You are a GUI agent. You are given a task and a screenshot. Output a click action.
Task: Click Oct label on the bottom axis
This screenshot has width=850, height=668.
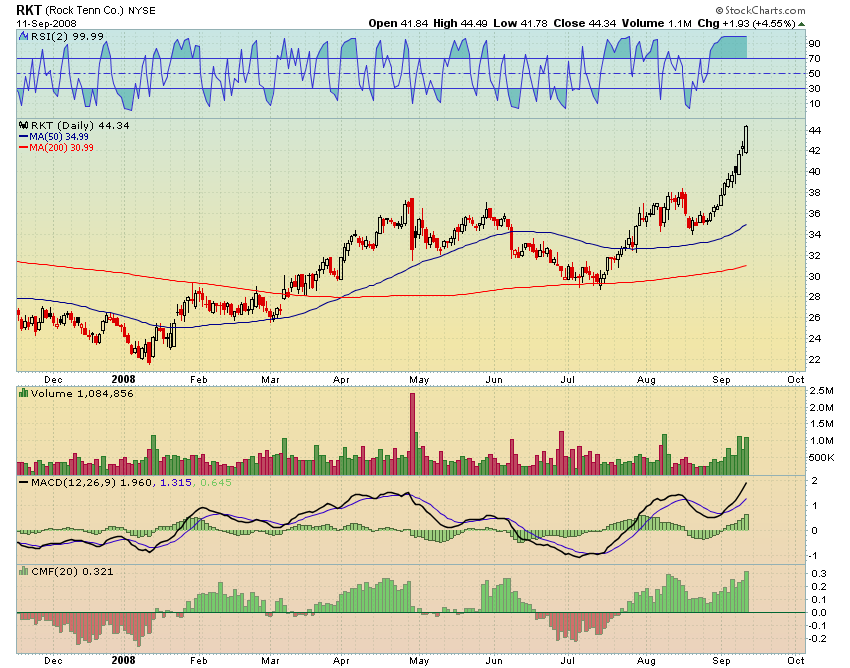[795, 660]
